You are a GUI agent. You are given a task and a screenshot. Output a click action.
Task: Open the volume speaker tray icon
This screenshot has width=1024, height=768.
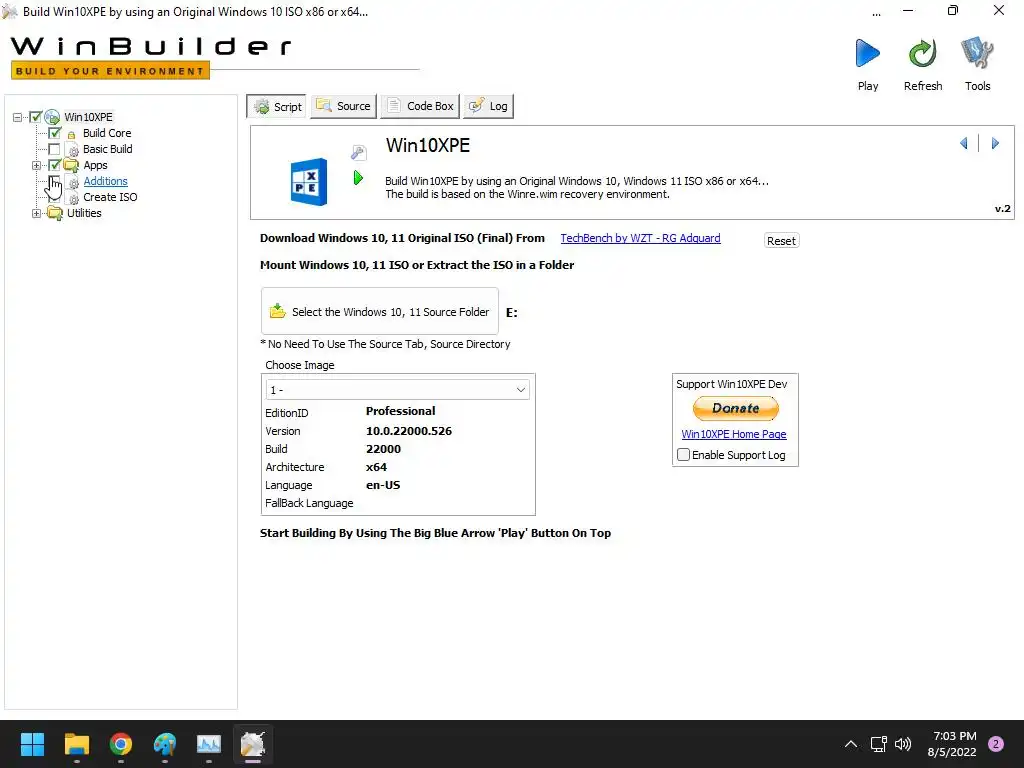tap(903, 744)
